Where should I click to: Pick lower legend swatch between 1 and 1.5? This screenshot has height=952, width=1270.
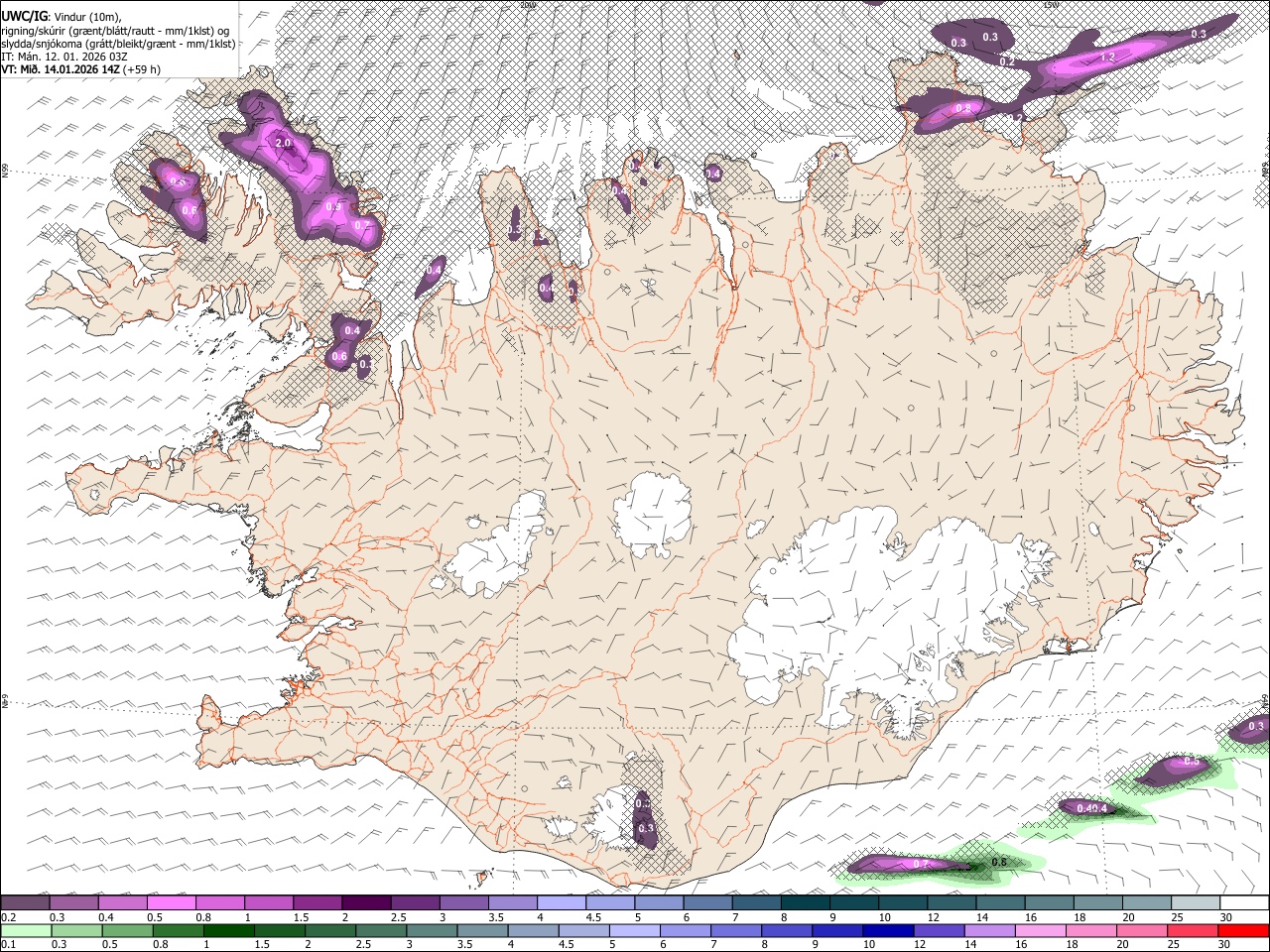click(x=230, y=930)
